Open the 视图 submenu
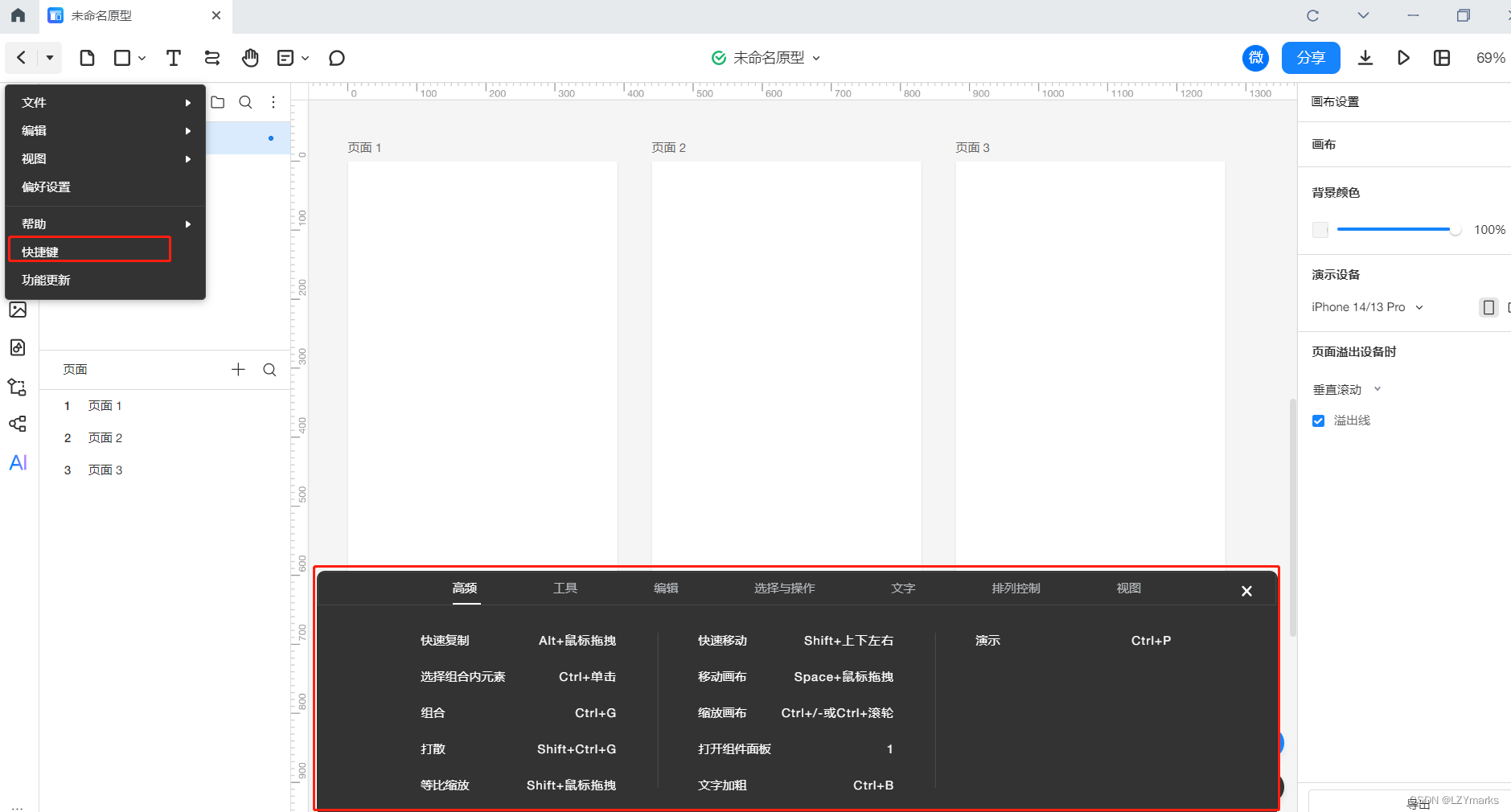The image size is (1511, 812). tap(105, 158)
